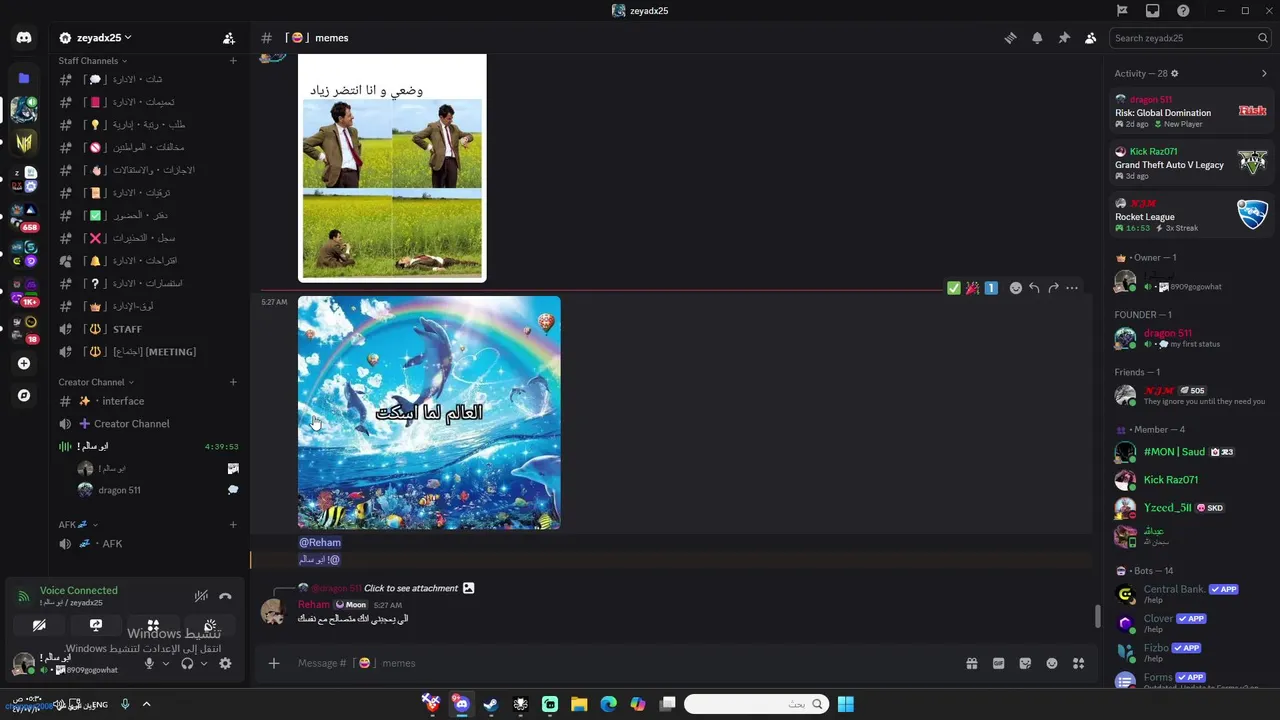Image resolution: width=1280 pixels, height=720 pixels.
Task: Click the Threads icon in channel header
Action: coord(1010,38)
